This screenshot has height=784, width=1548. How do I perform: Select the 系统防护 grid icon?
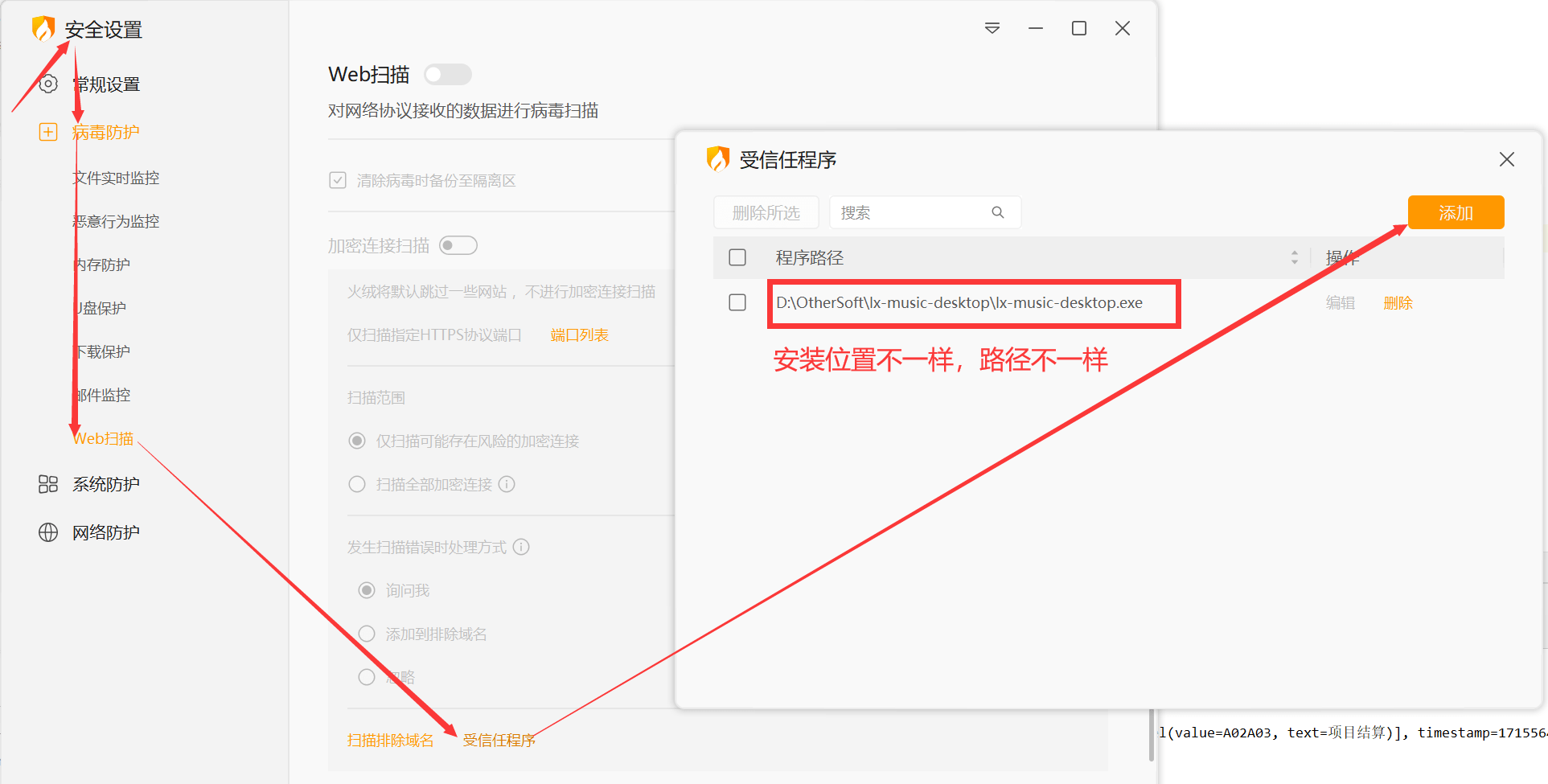[x=47, y=483]
